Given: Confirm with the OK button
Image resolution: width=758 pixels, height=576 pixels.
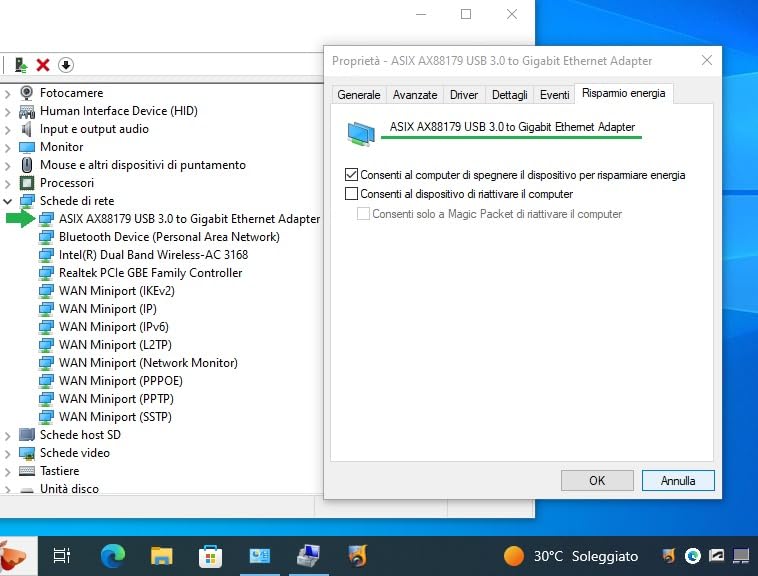Looking at the screenshot, I should coord(597,480).
